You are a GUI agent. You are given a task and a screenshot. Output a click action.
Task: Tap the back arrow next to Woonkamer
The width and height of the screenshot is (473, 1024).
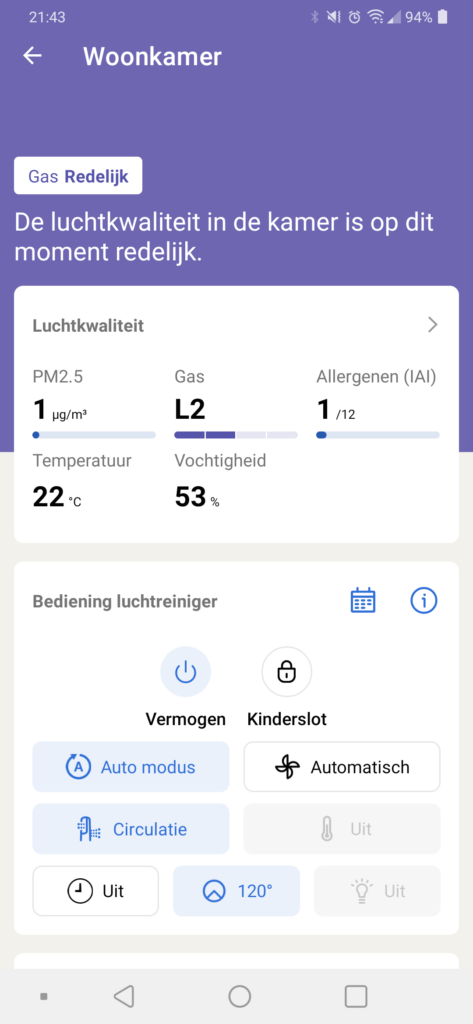coord(32,56)
